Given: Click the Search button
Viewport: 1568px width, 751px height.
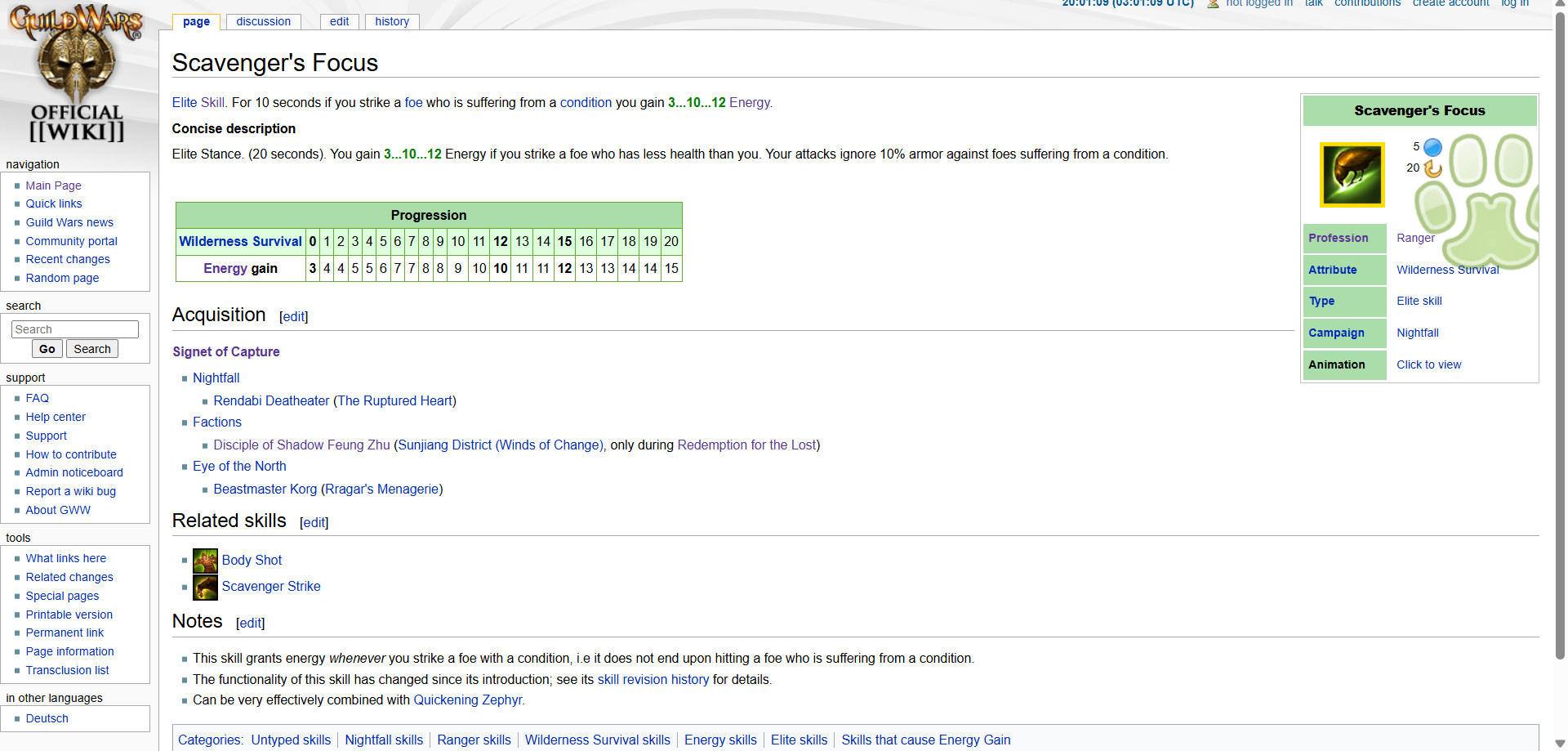Looking at the screenshot, I should click(92, 349).
